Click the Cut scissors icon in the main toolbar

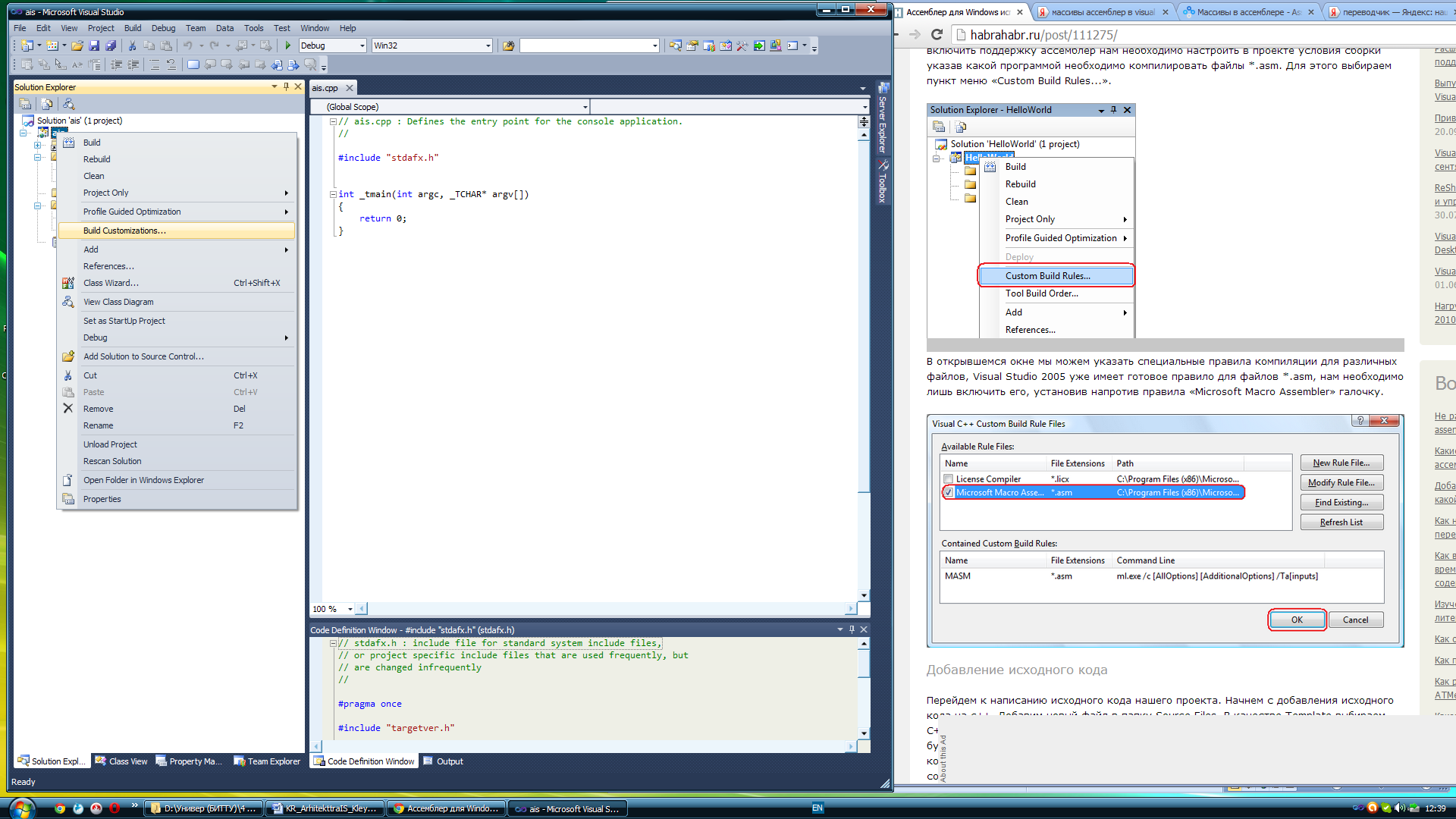pos(132,45)
